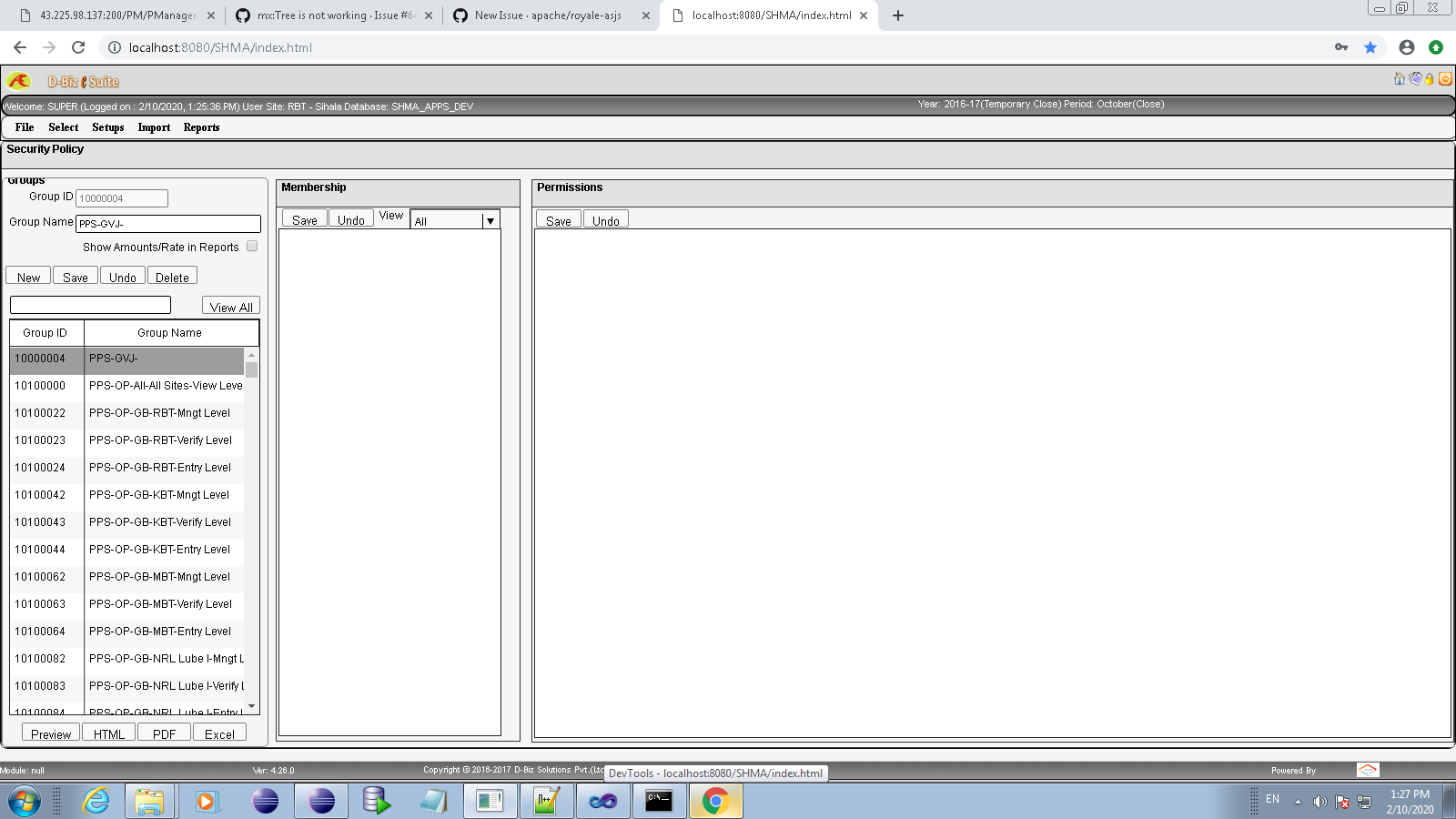Open the Reports menu
This screenshot has height=819, width=1456.
(201, 127)
